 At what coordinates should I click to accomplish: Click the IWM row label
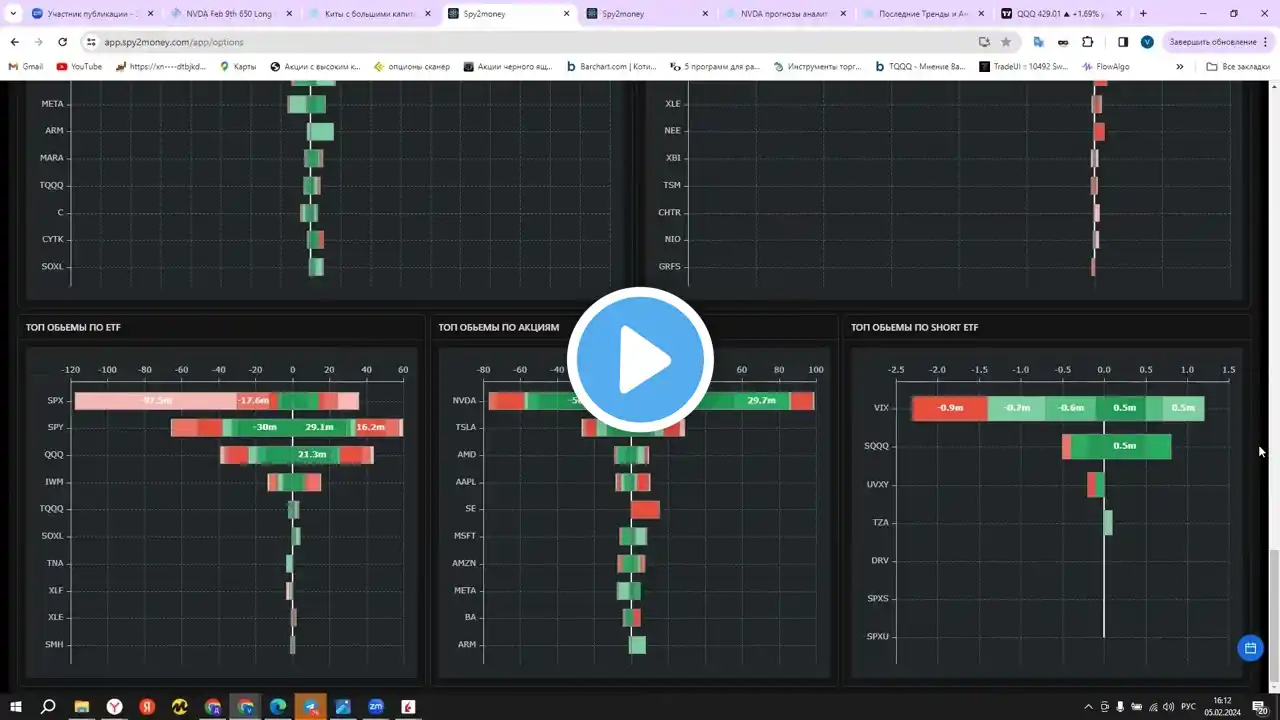54,482
